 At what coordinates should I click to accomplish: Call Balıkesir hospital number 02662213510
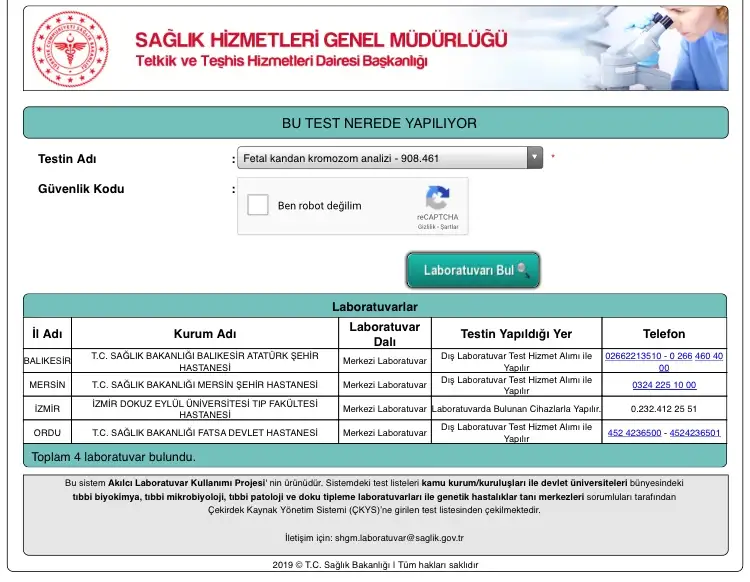point(633,355)
